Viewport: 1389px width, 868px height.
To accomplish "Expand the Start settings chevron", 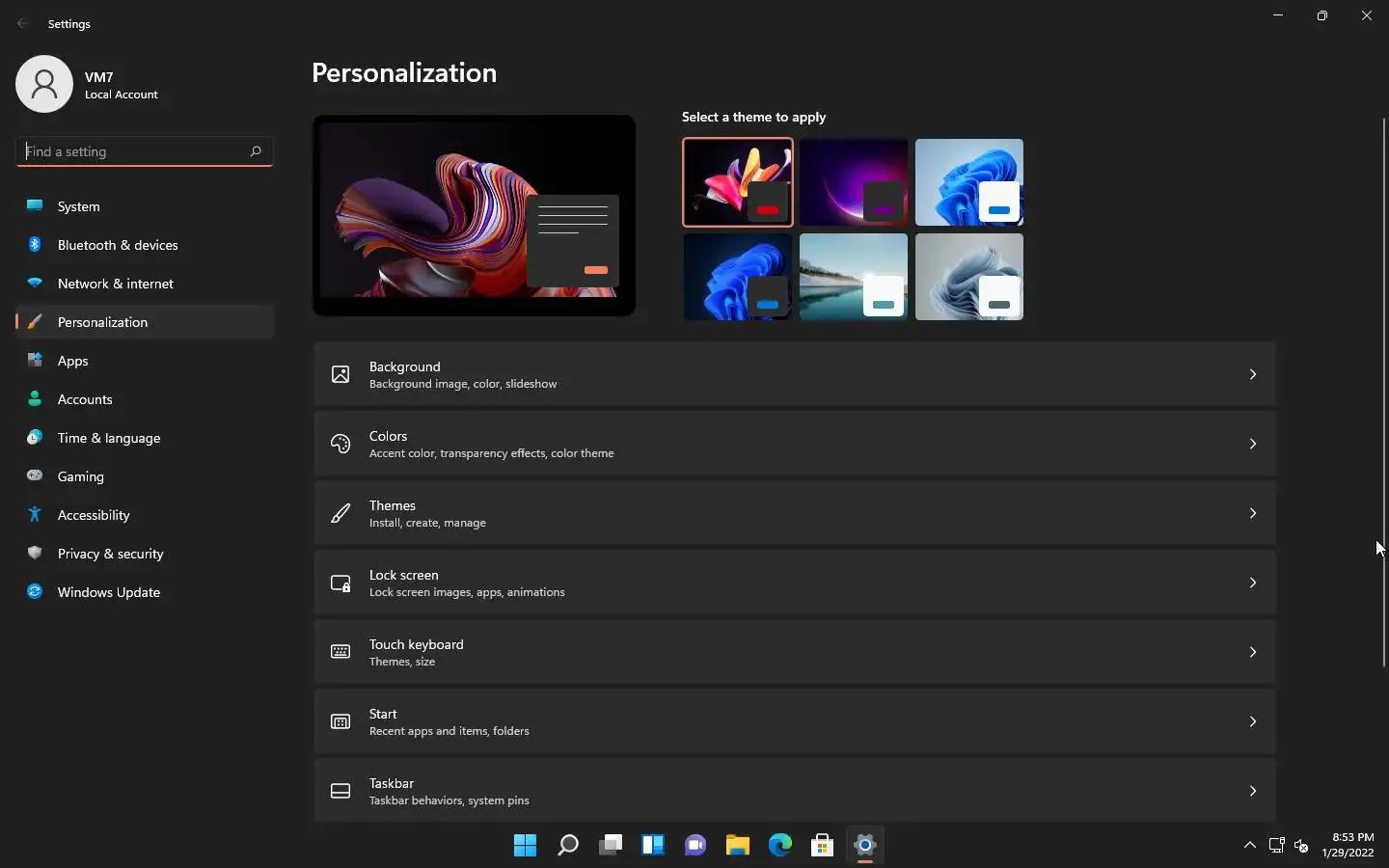I will 1253,721.
